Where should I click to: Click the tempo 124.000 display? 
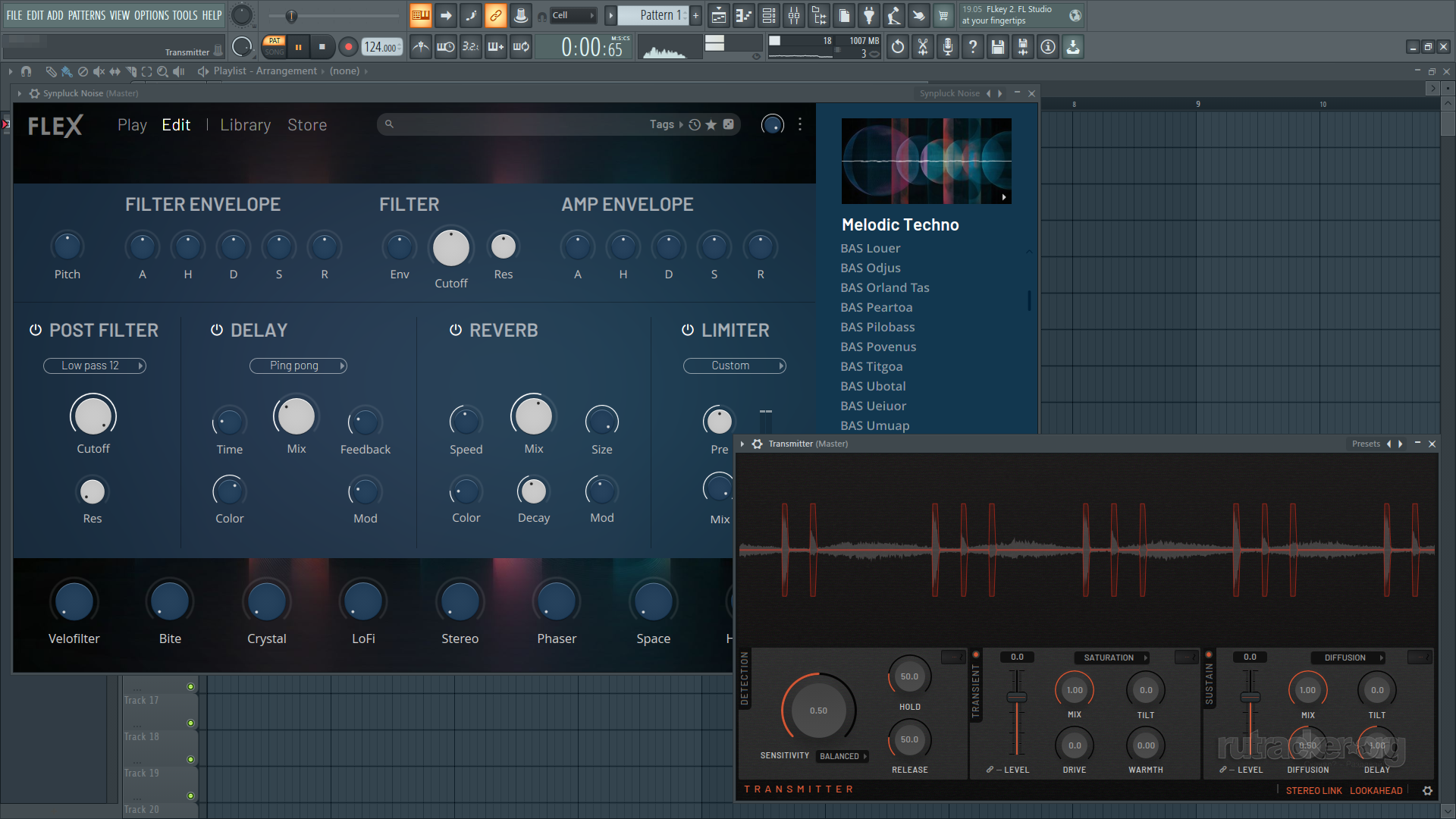381,47
